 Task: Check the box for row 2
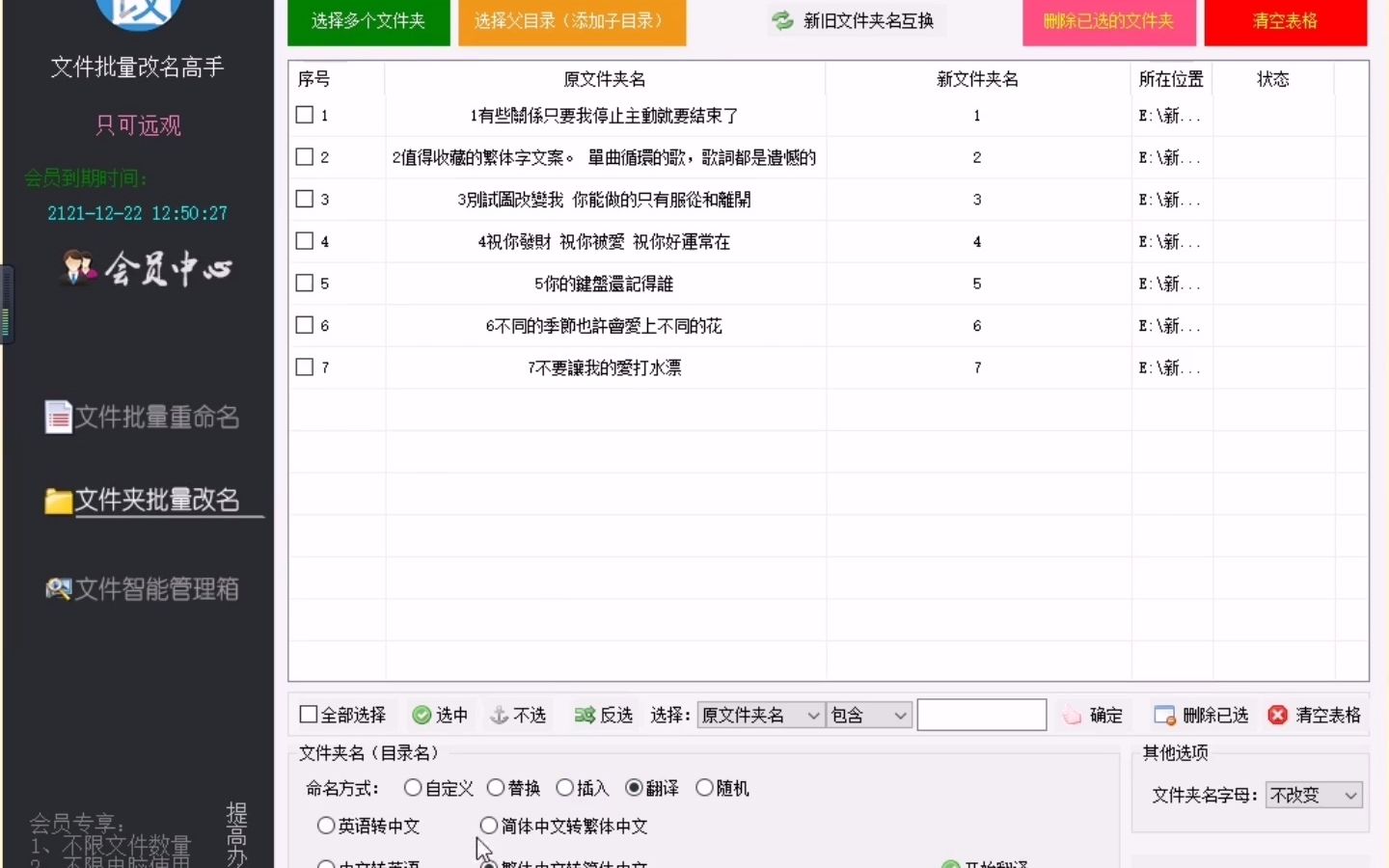305,156
